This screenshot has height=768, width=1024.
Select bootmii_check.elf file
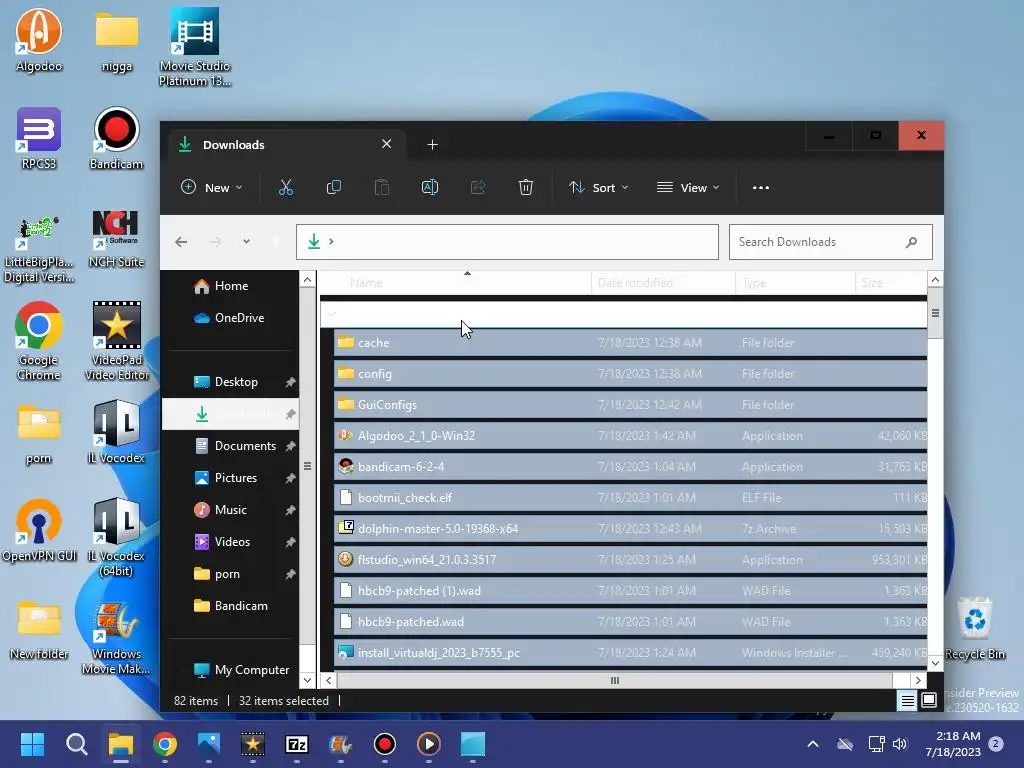point(630,498)
